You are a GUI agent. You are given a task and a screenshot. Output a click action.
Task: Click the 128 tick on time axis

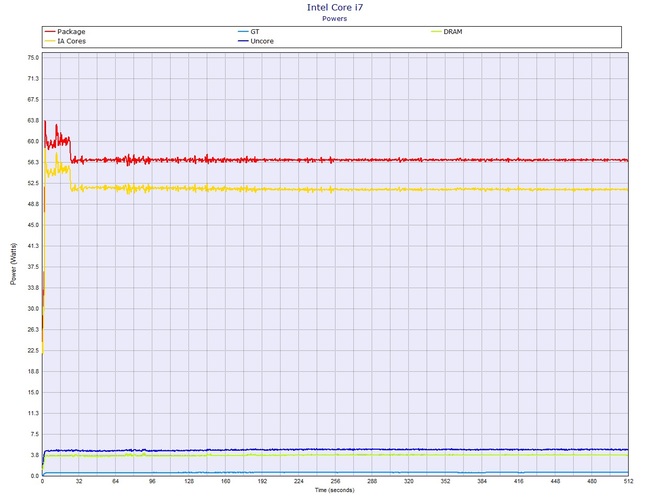pos(189,481)
